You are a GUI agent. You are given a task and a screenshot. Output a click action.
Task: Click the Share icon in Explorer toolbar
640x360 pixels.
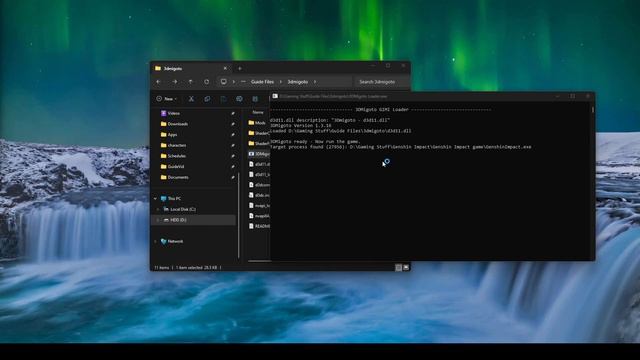point(255,99)
